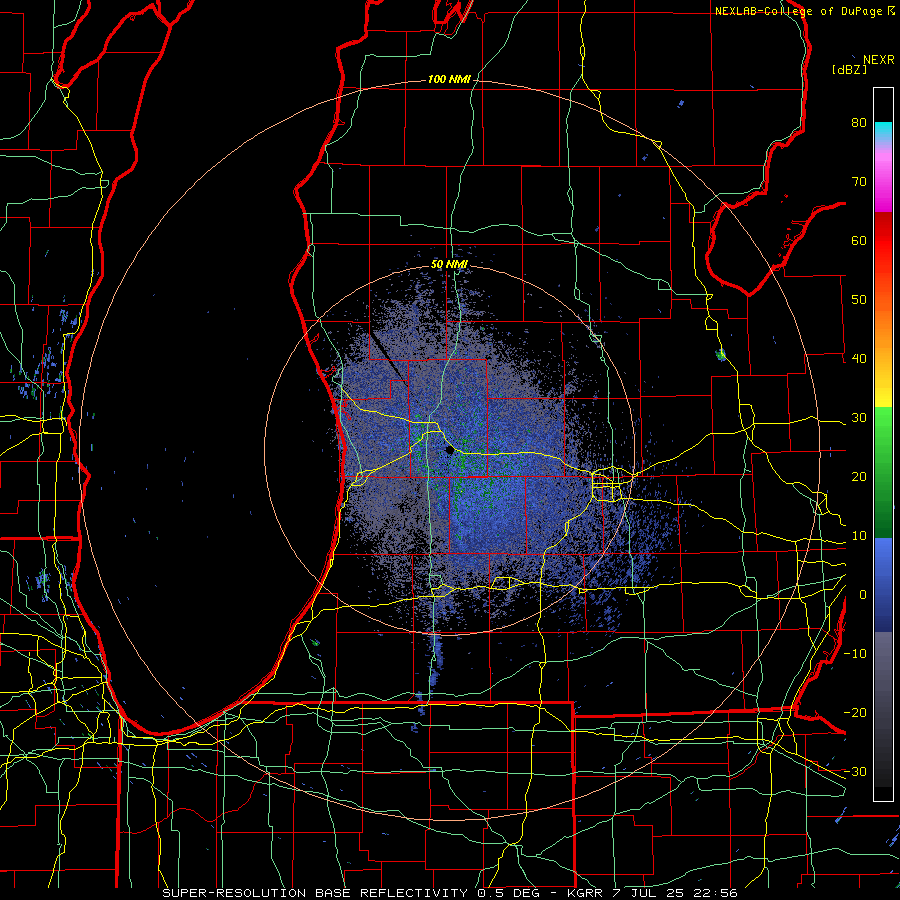Click the -20 dBZ scale value
Viewport: 900px width, 900px height.
855,712
